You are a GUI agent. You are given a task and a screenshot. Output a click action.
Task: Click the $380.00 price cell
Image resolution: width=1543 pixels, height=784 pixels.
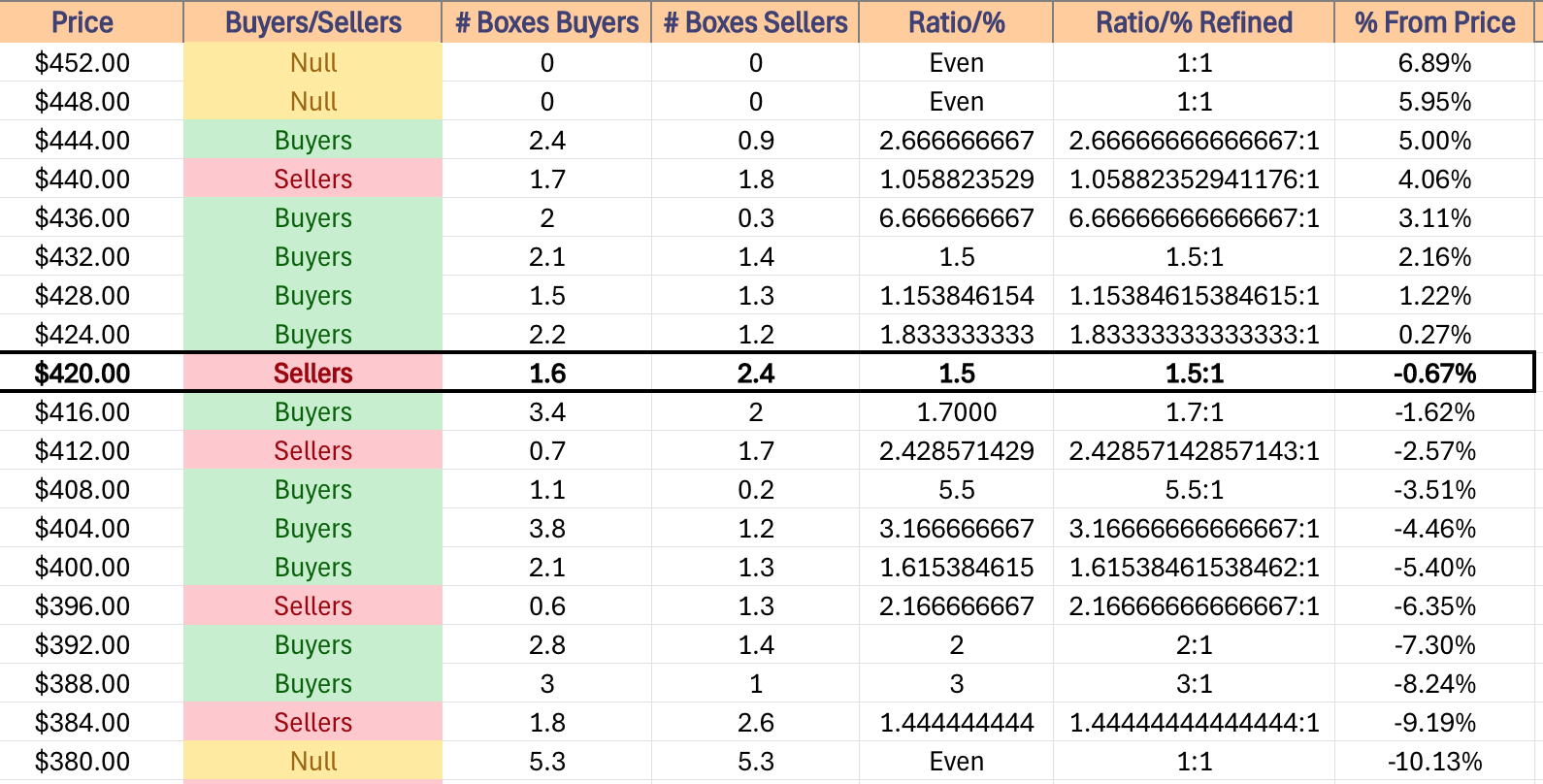(x=91, y=762)
